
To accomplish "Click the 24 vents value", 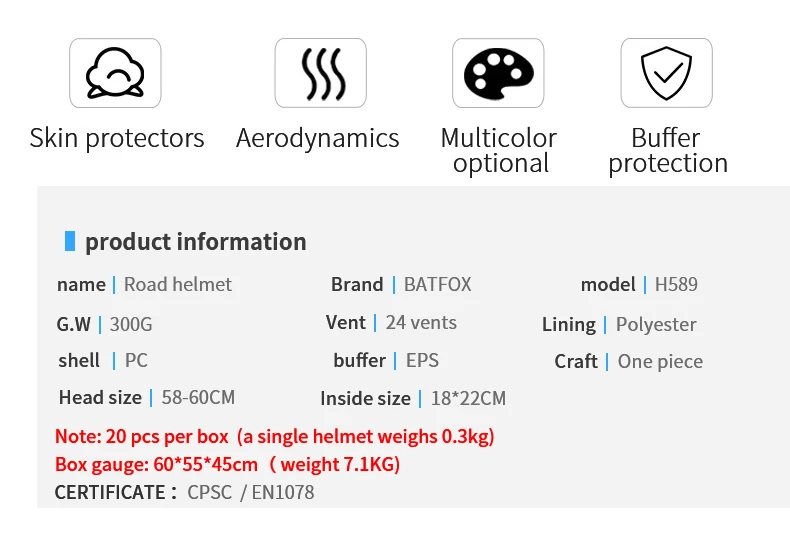I will point(421,322).
